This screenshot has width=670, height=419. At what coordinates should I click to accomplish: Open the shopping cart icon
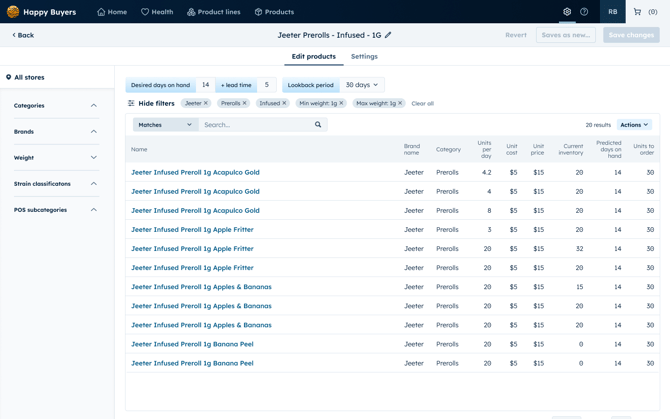click(x=637, y=12)
